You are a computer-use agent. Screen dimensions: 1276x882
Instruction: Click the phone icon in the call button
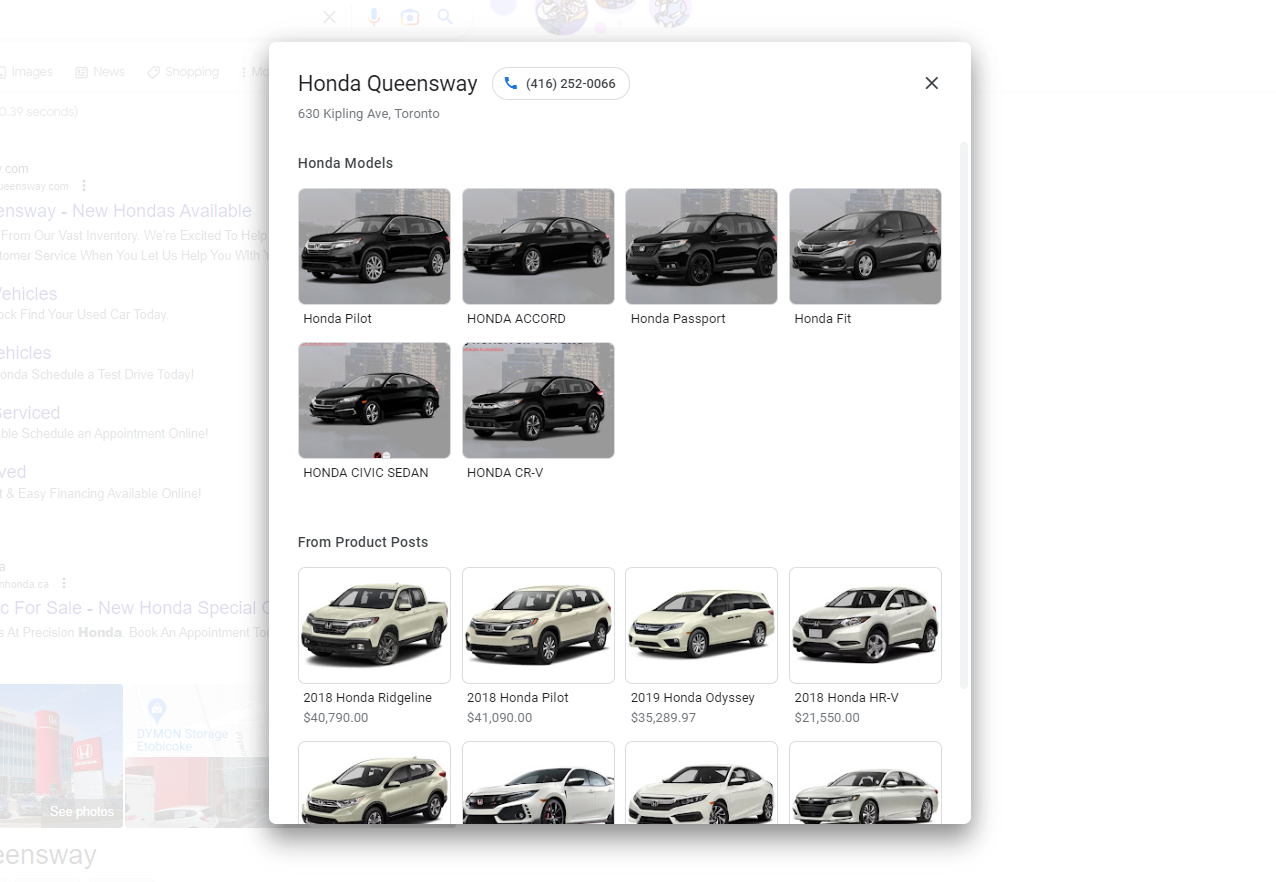pyautogui.click(x=511, y=84)
